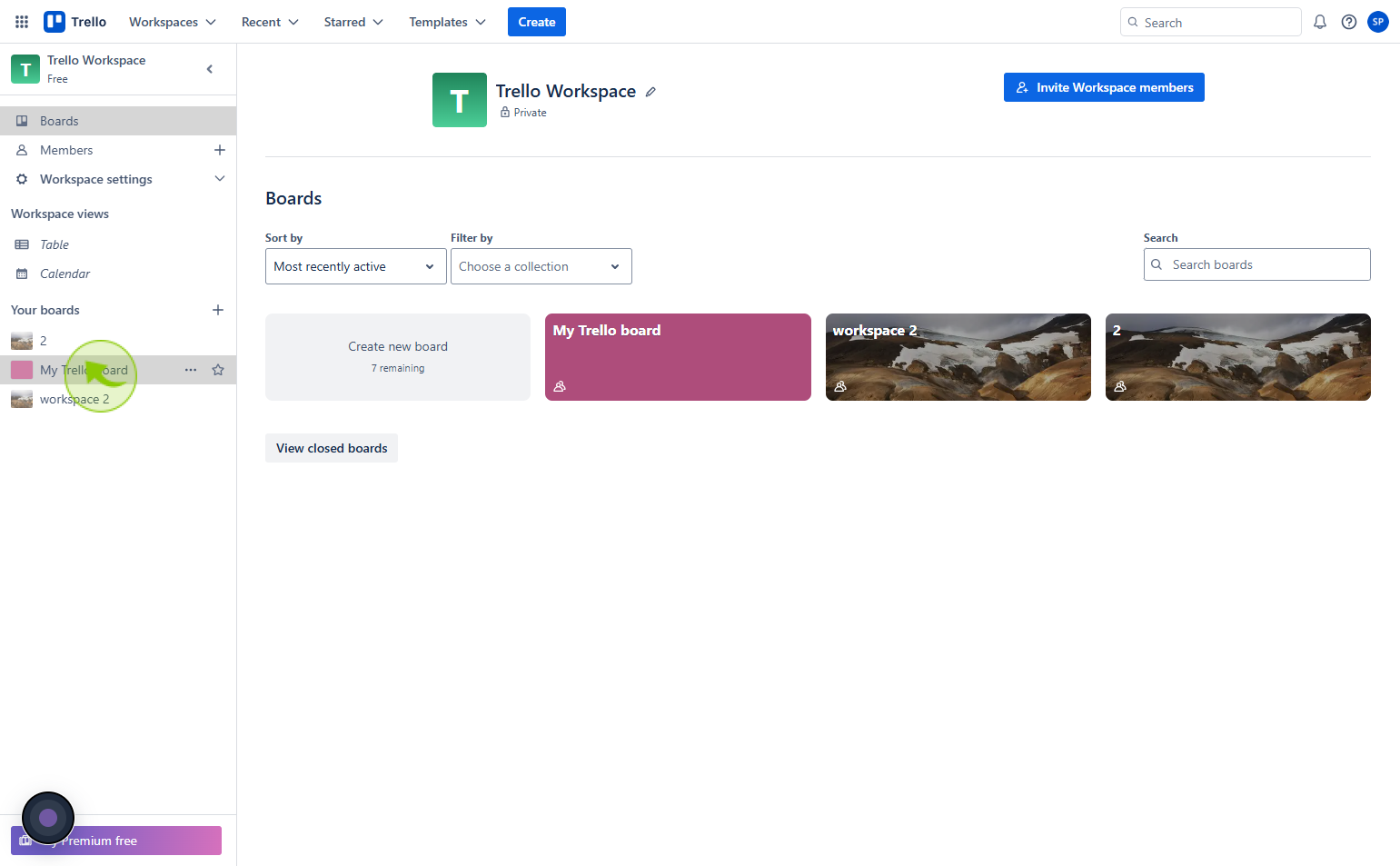
Task: Click the pencil icon to edit workspace name
Action: [650, 92]
